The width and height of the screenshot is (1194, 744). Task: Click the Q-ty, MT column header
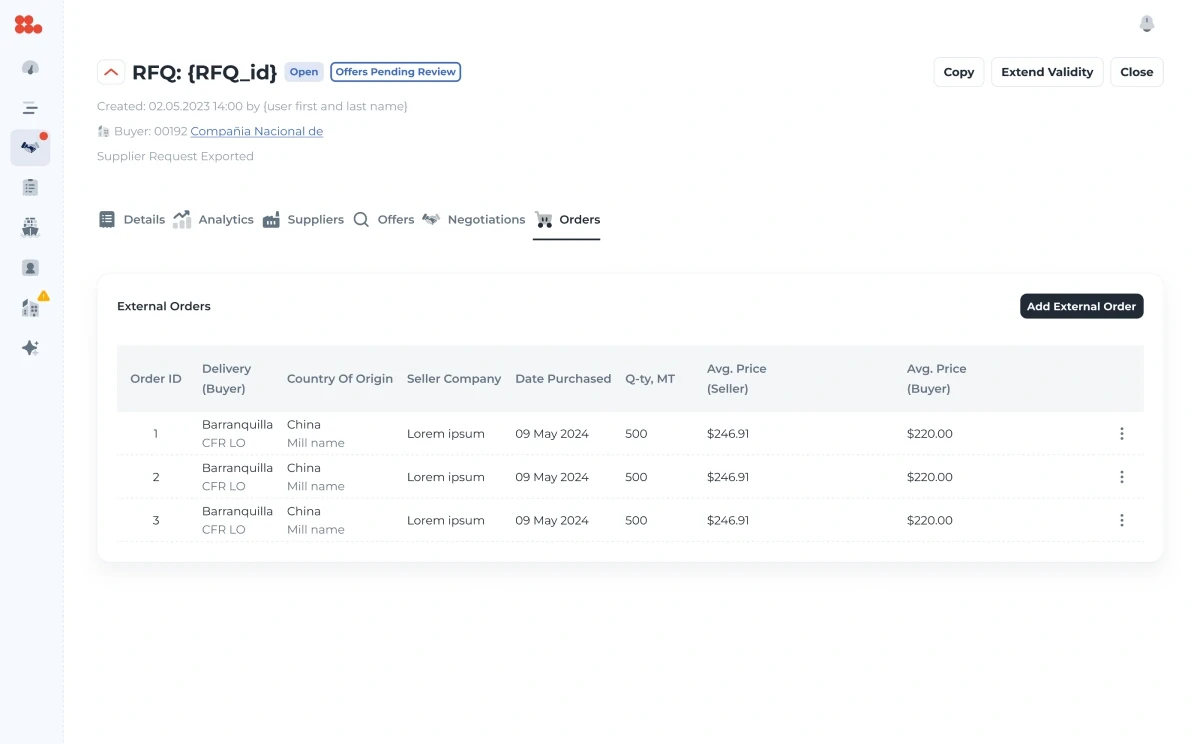(x=650, y=379)
